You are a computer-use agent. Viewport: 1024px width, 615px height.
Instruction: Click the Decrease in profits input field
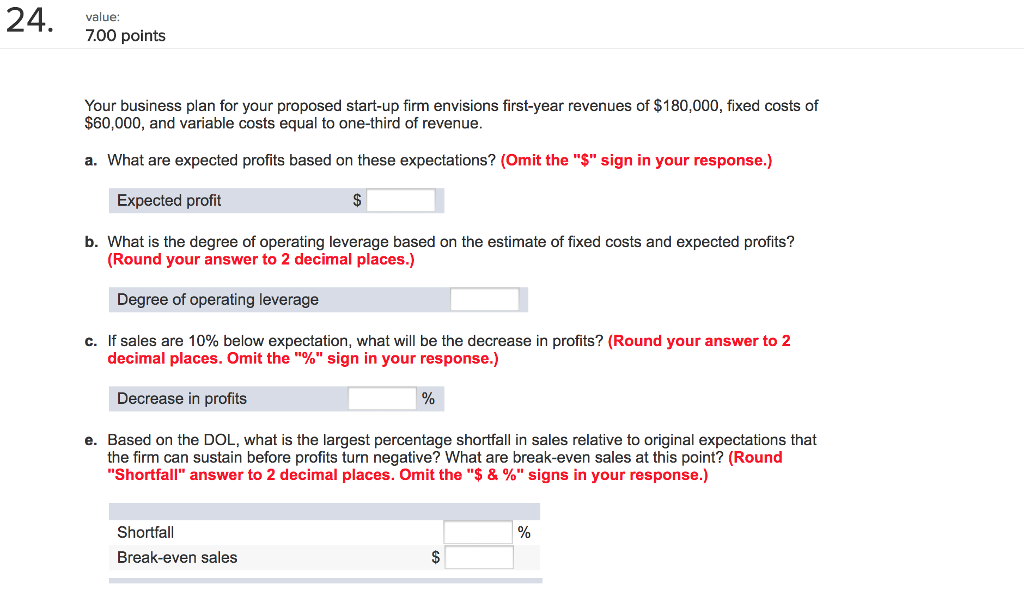[x=382, y=397]
